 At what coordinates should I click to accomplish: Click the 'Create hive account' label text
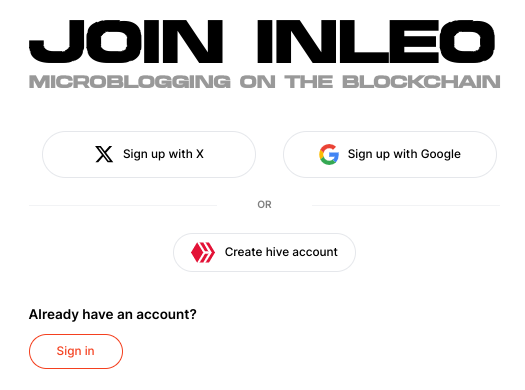pos(281,252)
